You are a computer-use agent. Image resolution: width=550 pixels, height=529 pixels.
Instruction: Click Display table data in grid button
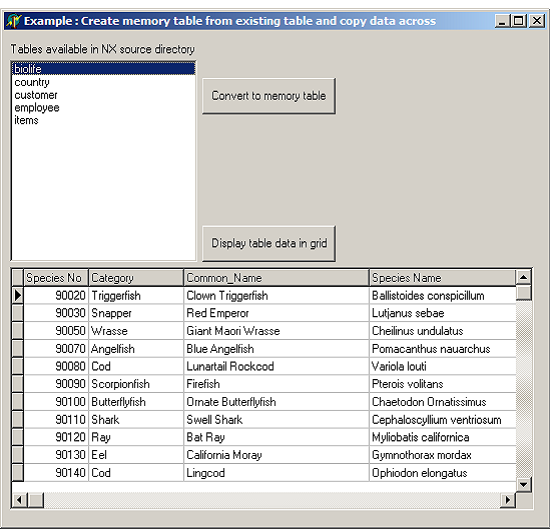tap(269, 243)
